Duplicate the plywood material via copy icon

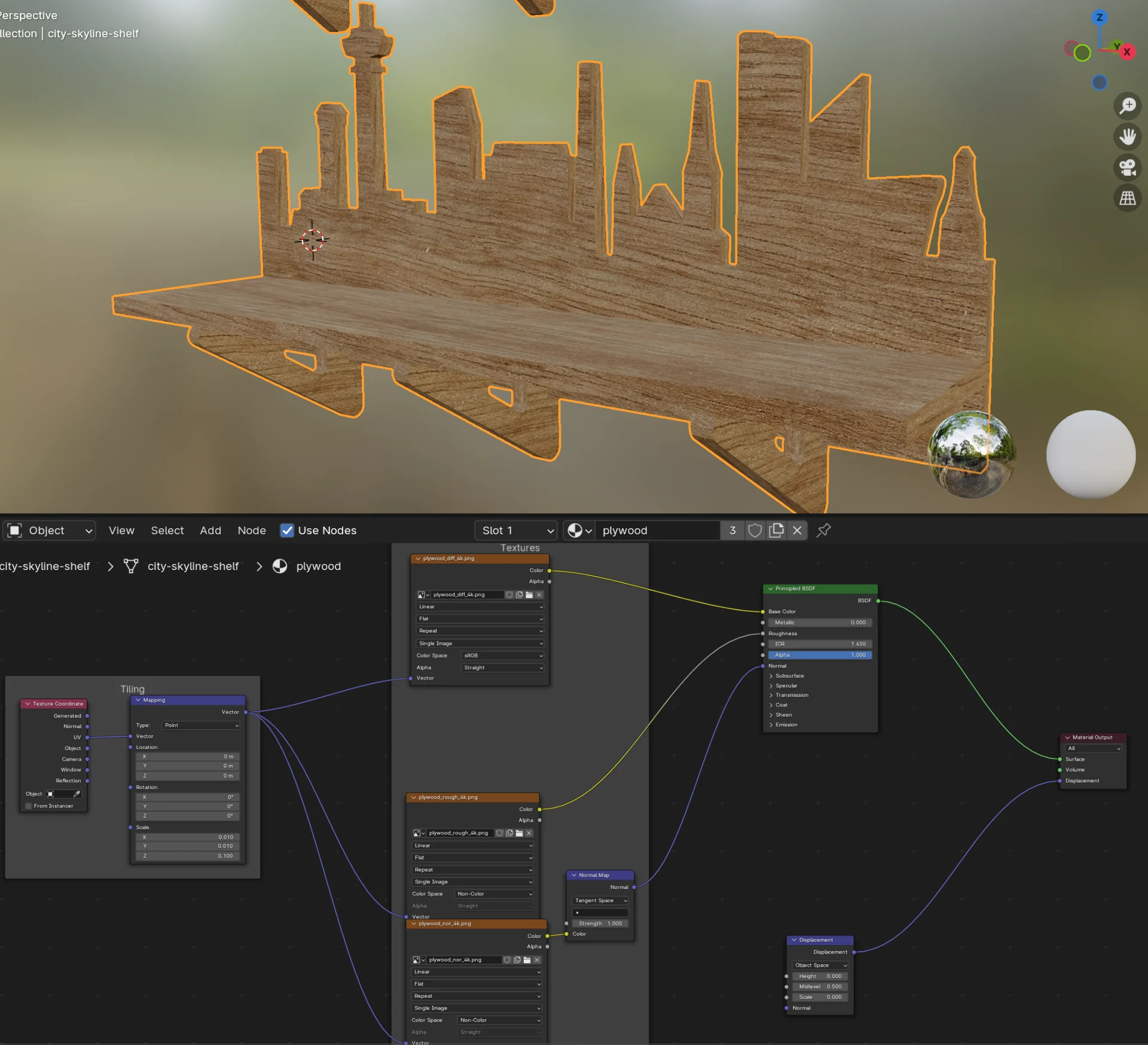click(x=776, y=531)
